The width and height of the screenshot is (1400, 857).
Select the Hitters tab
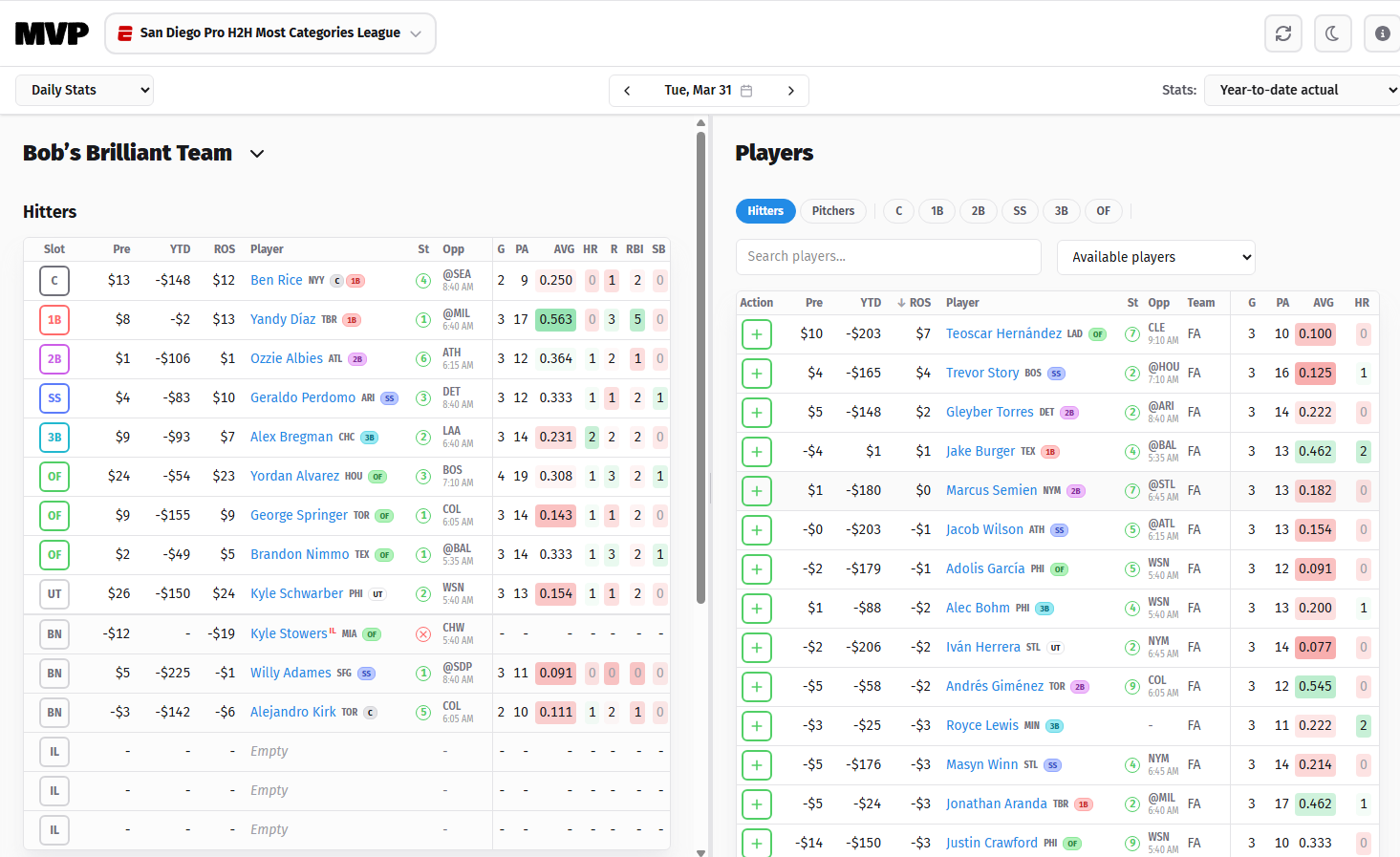(765, 211)
